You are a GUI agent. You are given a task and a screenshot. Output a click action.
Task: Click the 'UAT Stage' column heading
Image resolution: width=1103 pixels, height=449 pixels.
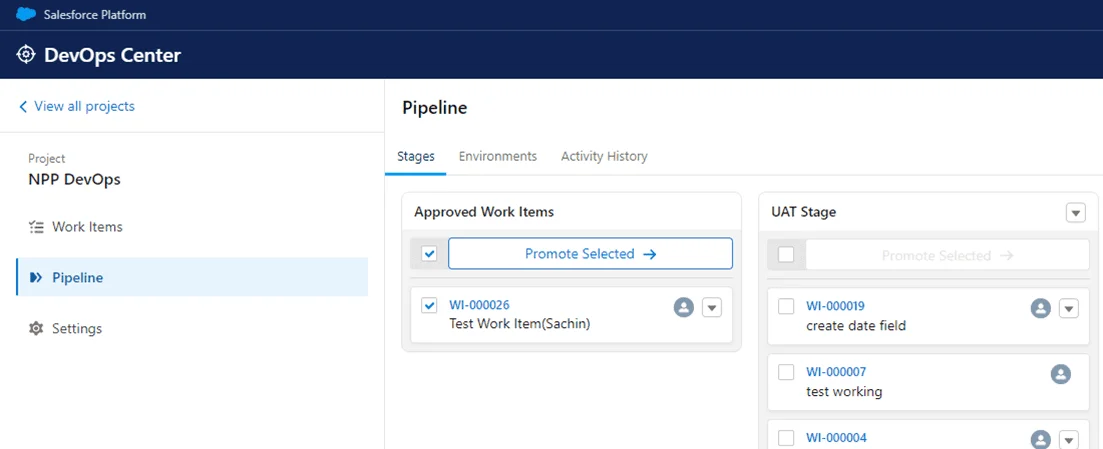point(804,212)
